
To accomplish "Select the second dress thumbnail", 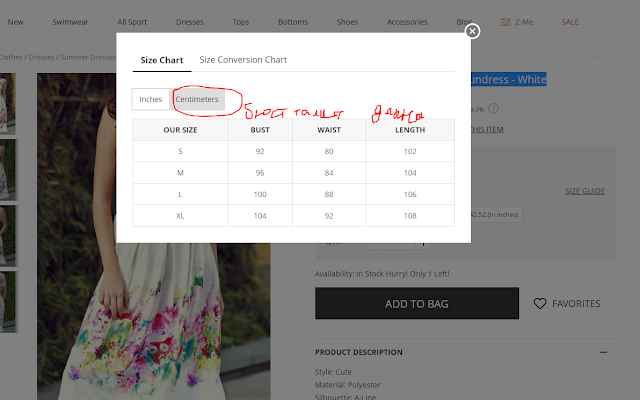I will point(7,169).
